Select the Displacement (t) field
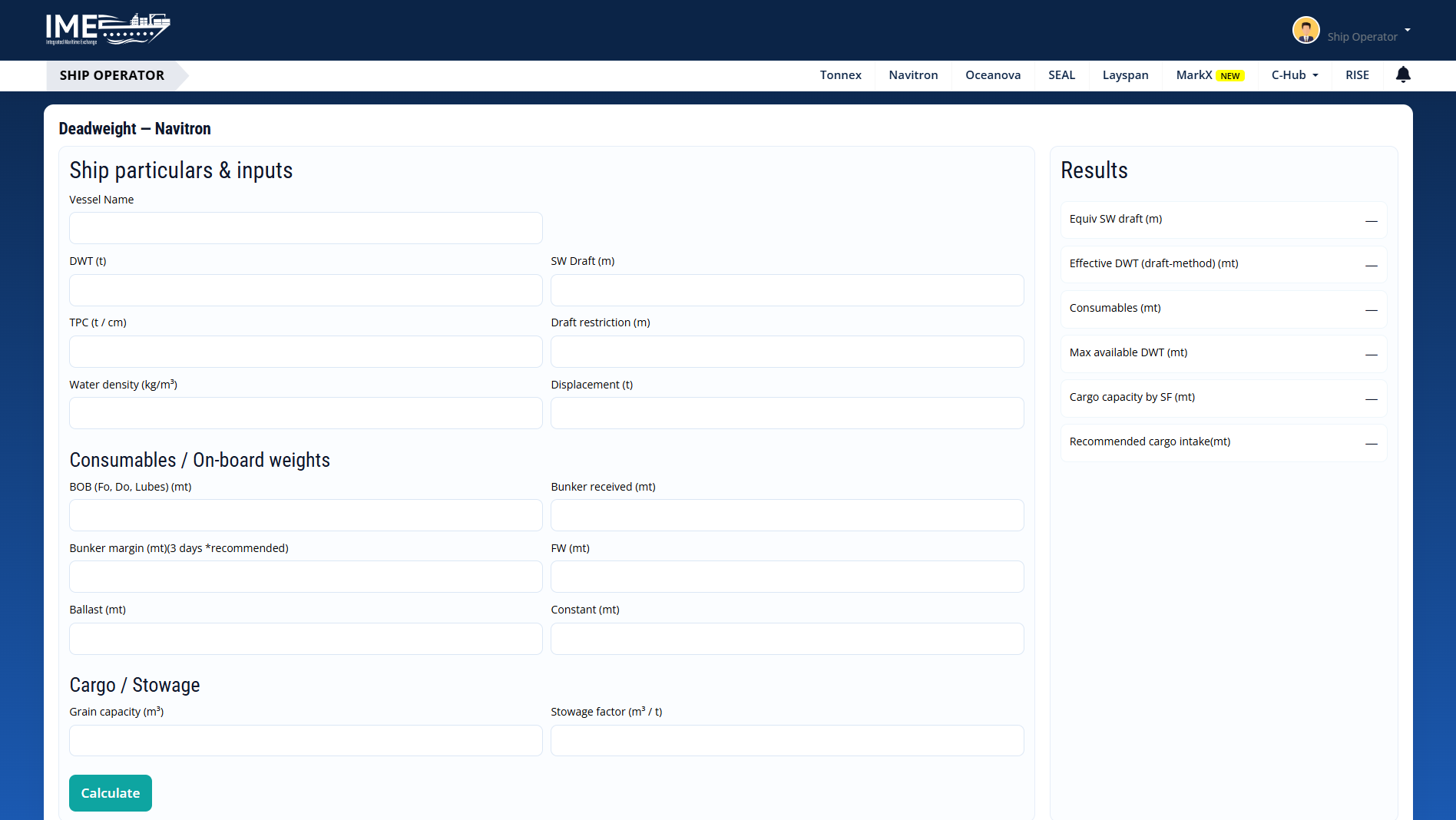Viewport: 1456px width, 820px height. pos(787,413)
